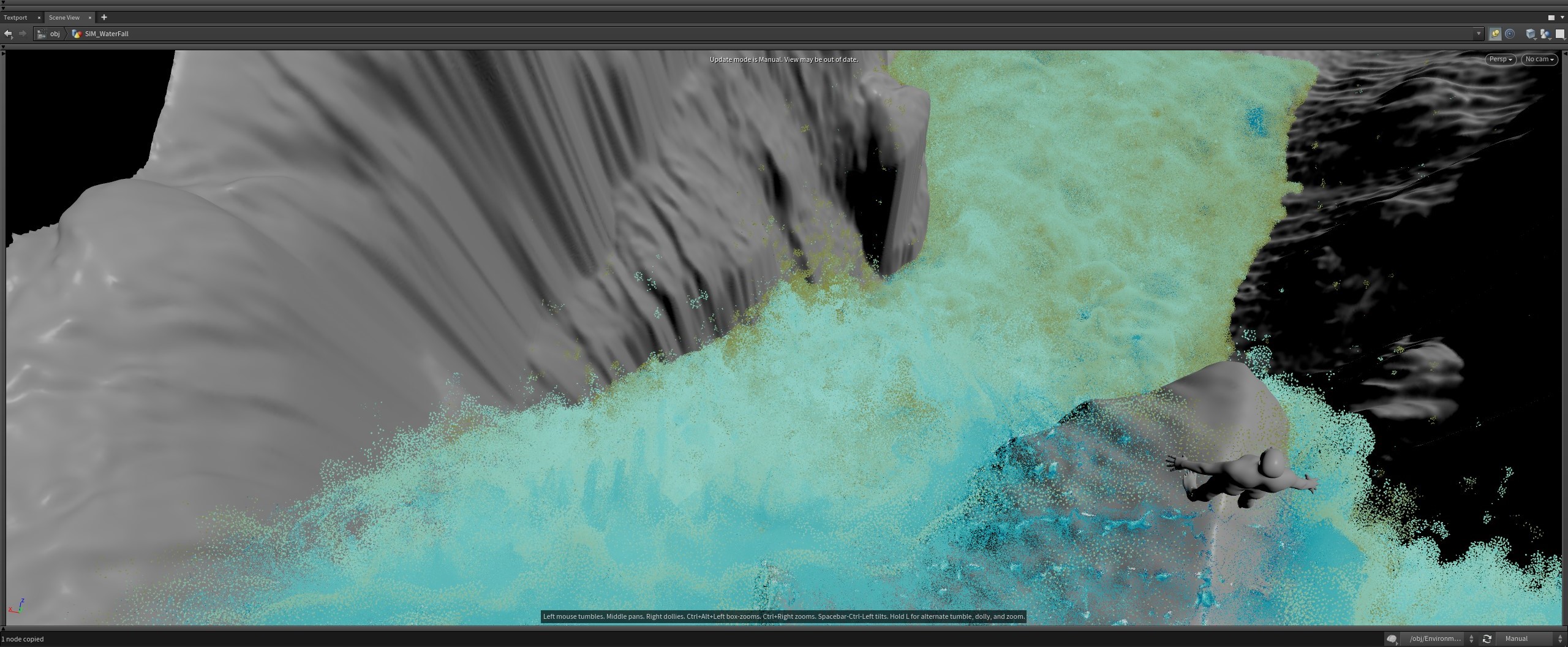Viewport: 1568px width, 647px height.
Task: Go back with the left arrow
Action: click(x=8, y=34)
